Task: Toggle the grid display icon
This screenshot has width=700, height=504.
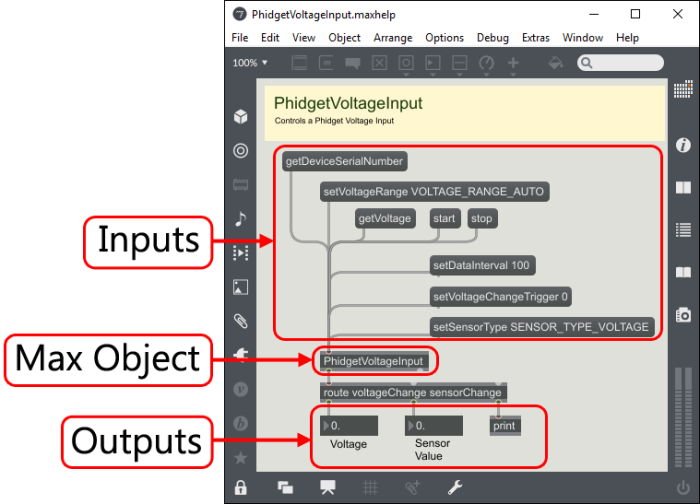Action: pyautogui.click(x=370, y=487)
